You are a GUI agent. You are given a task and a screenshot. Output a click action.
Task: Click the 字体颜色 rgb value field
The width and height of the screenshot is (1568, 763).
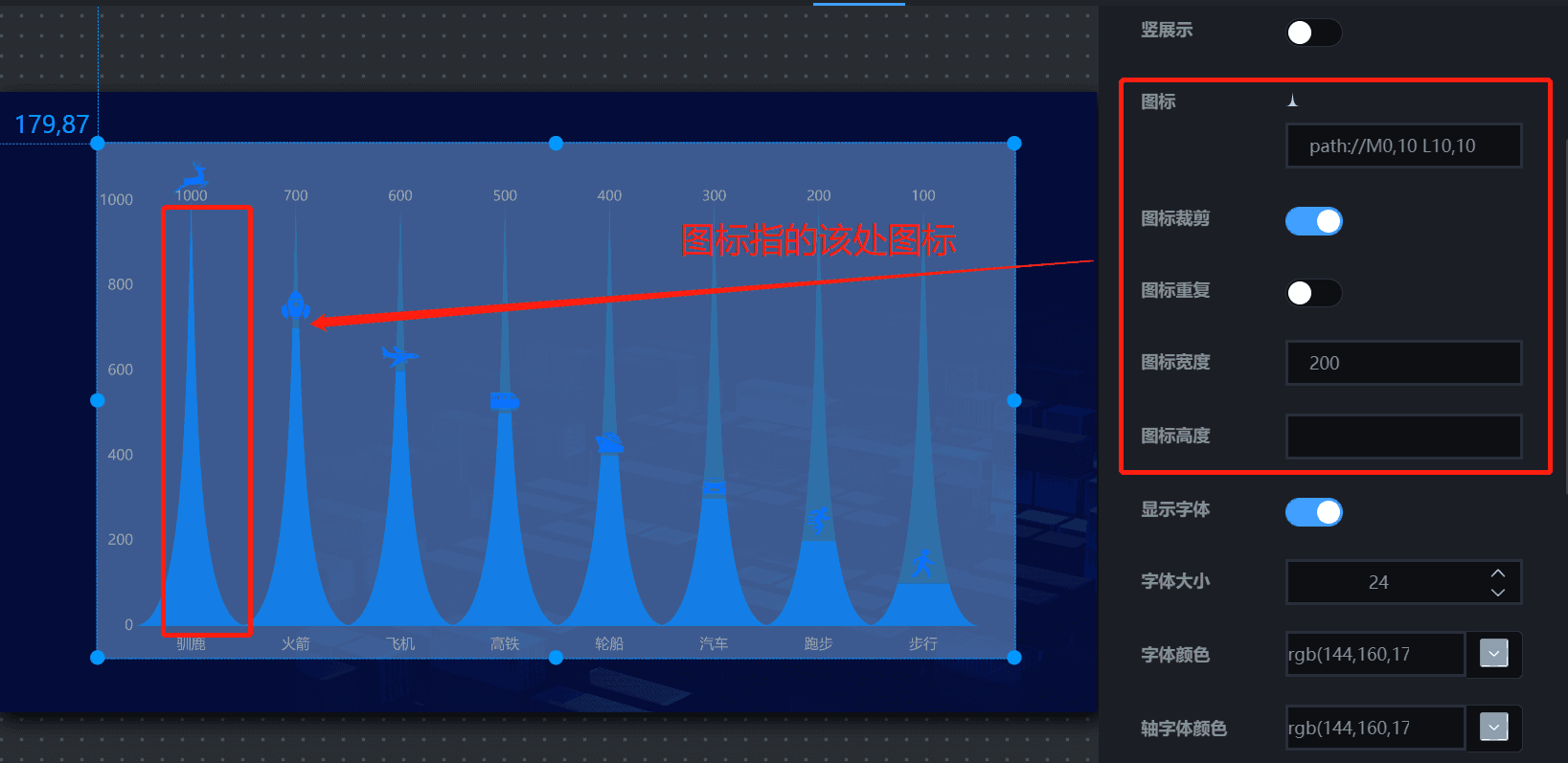1375,654
